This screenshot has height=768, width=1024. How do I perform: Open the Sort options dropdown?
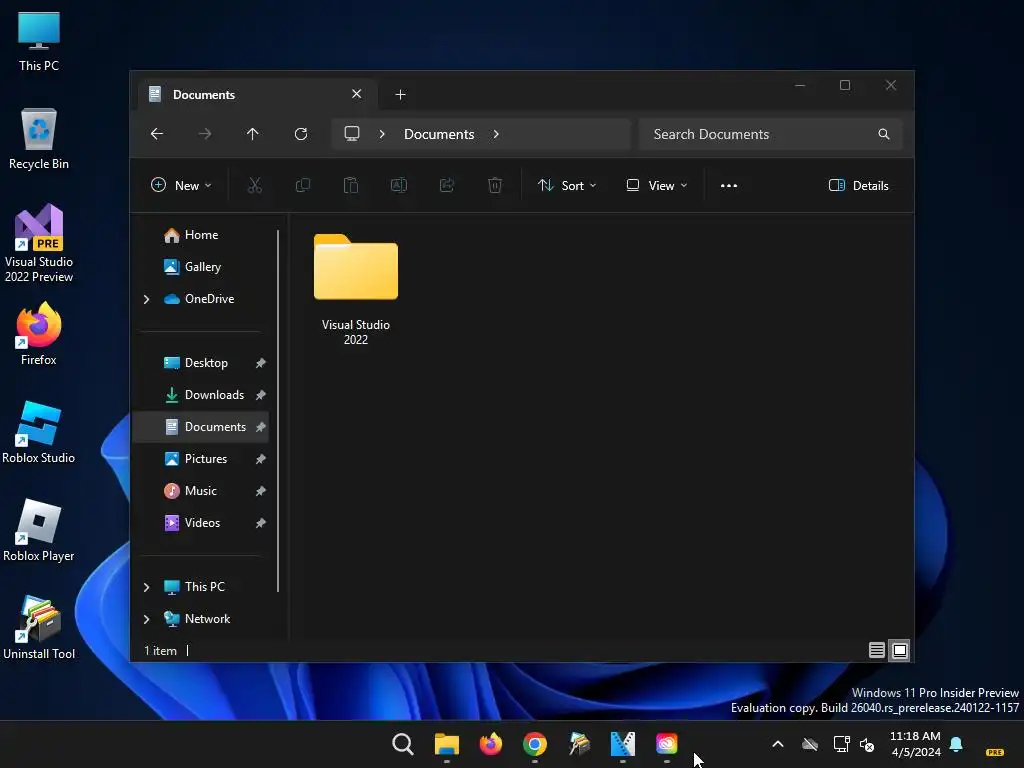coord(567,185)
